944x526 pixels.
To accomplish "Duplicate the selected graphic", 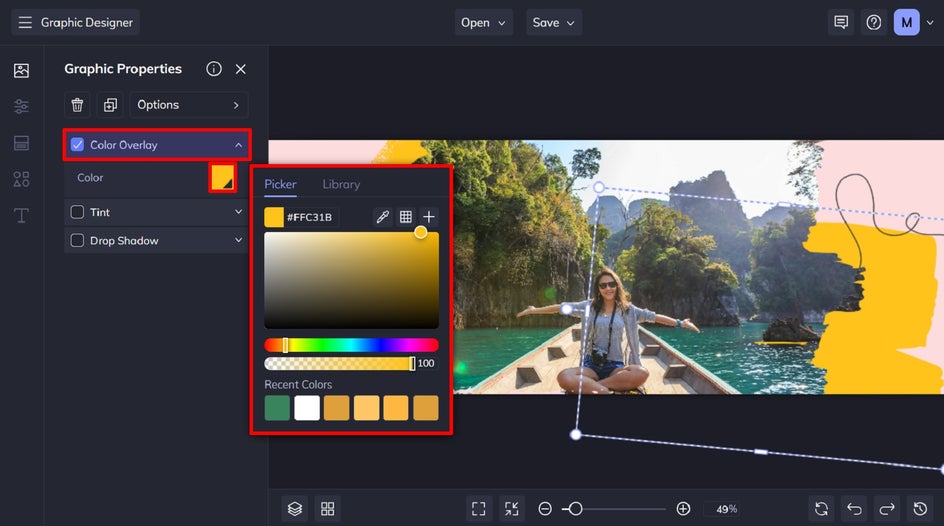I will pyautogui.click(x=110, y=105).
